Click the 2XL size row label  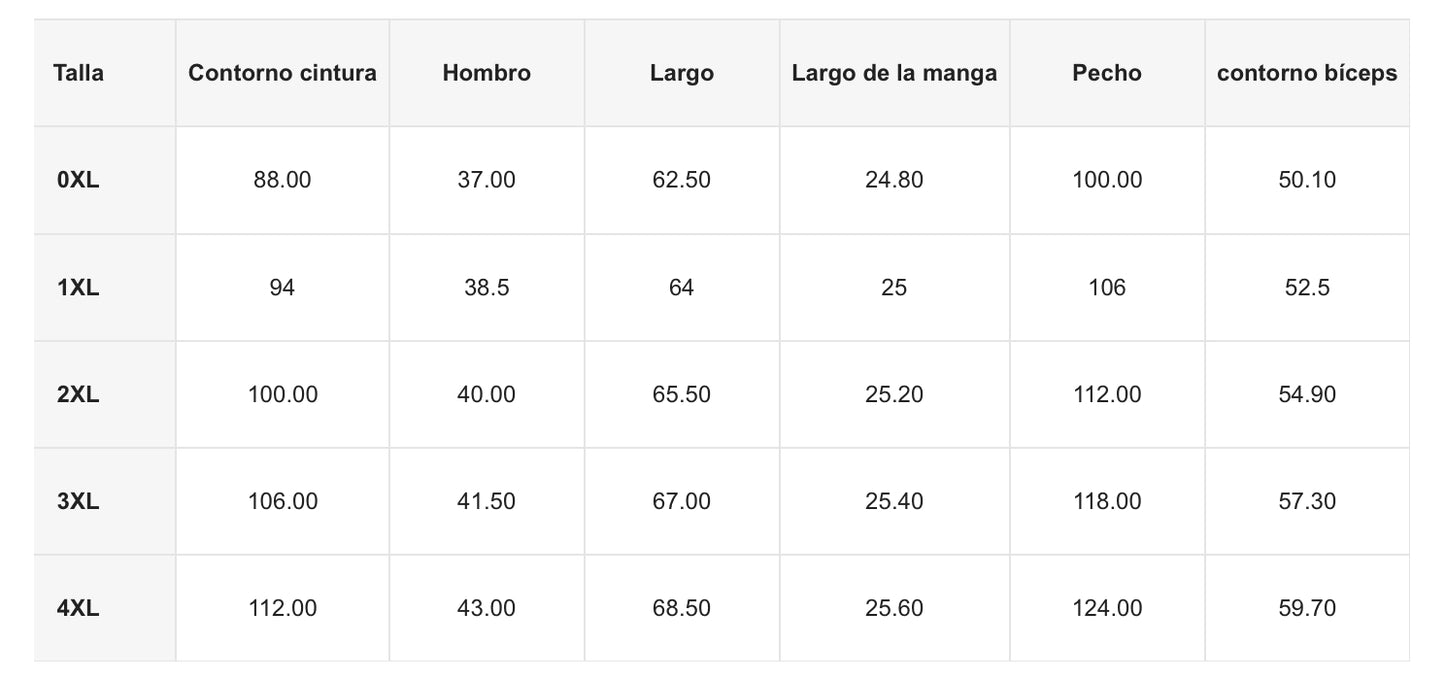tap(79, 395)
